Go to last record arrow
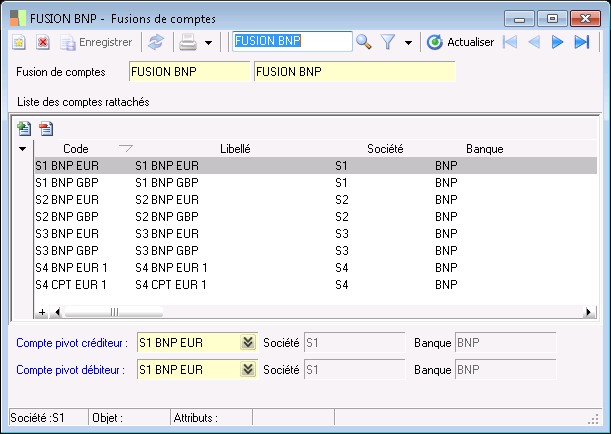 coord(582,42)
